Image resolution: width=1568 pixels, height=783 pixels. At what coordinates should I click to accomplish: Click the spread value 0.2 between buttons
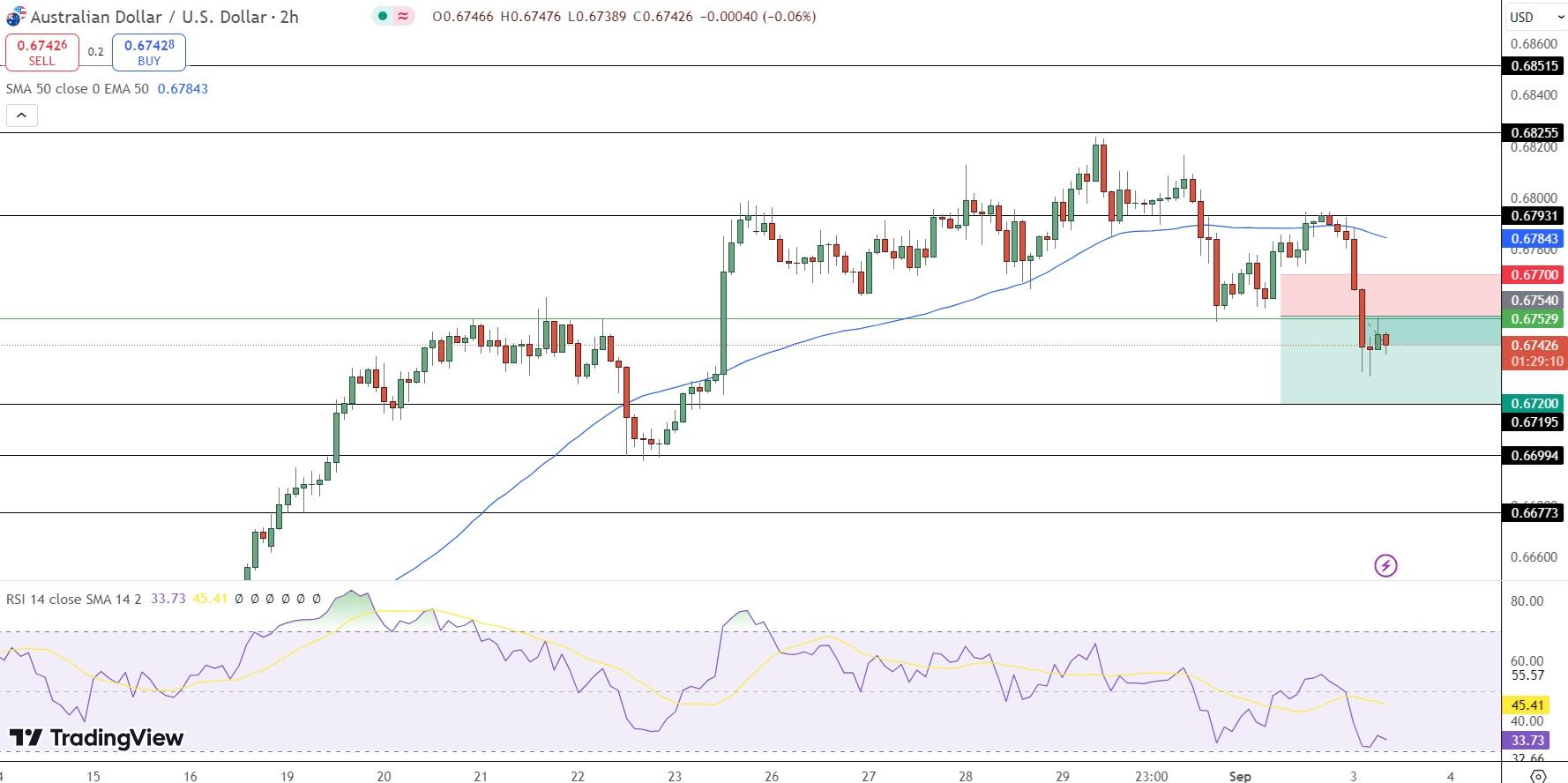pyautogui.click(x=95, y=52)
